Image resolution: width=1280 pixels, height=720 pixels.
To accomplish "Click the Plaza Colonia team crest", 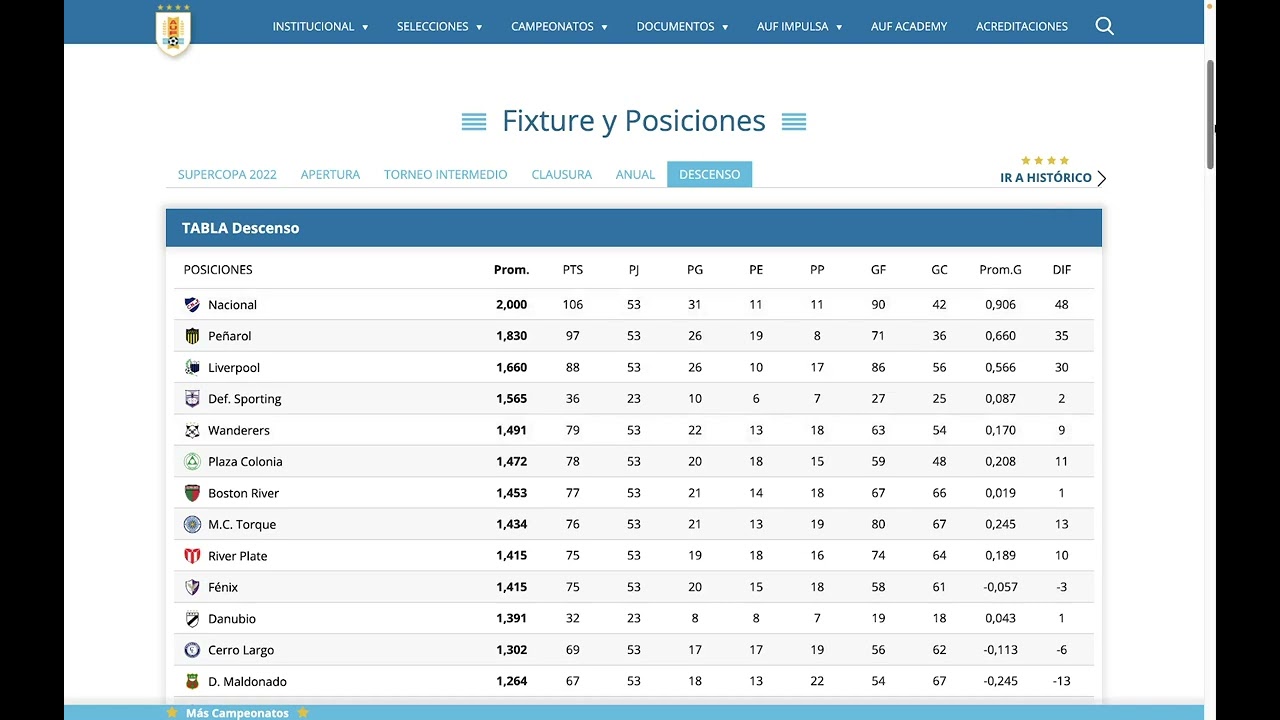I will [192, 461].
